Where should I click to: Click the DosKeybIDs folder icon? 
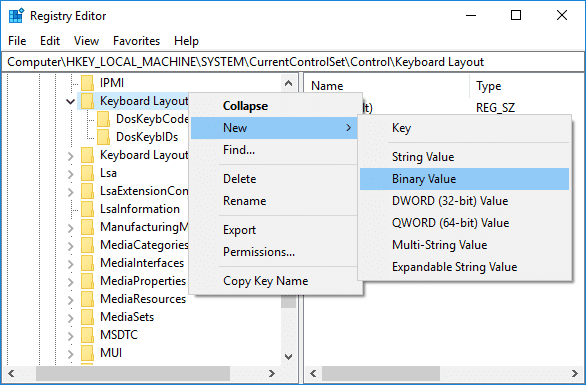(104, 137)
